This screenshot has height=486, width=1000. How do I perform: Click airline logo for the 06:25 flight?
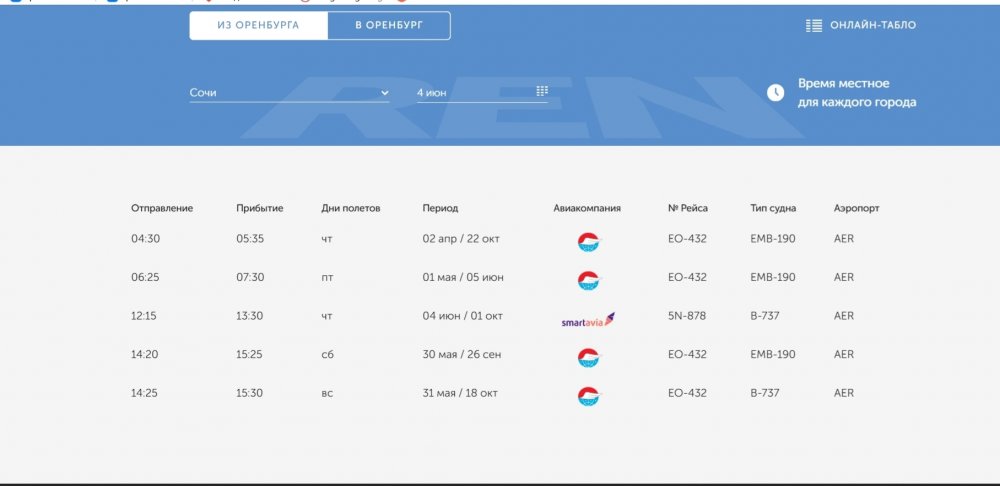tap(587, 280)
